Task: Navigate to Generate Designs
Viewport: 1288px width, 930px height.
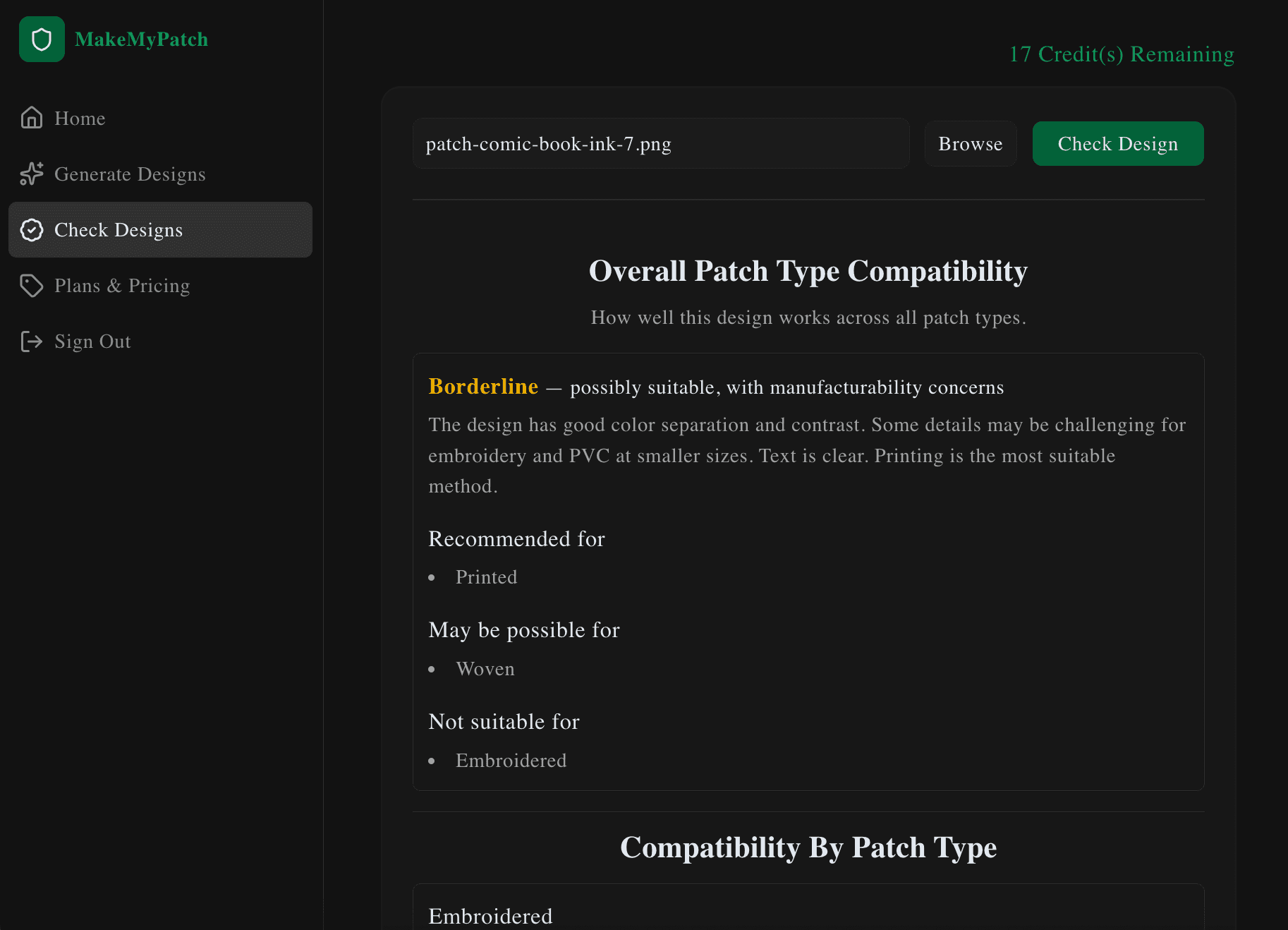Action: pos(130,174)
